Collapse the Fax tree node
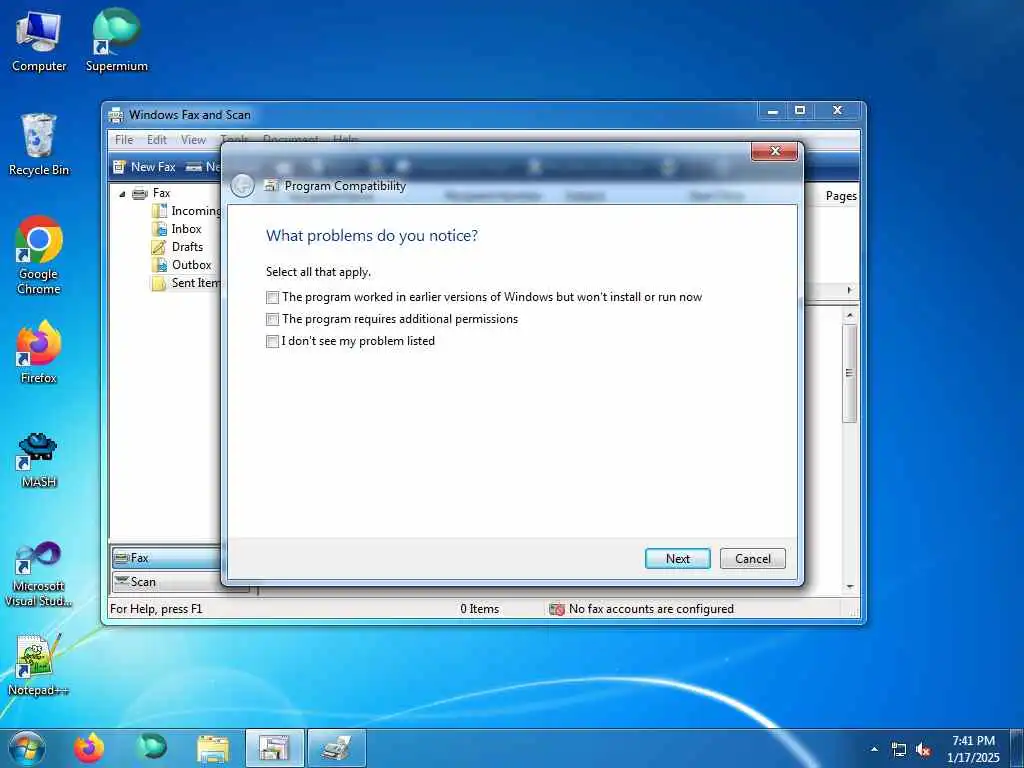The image size is (1024, 768). click(122, 194)
